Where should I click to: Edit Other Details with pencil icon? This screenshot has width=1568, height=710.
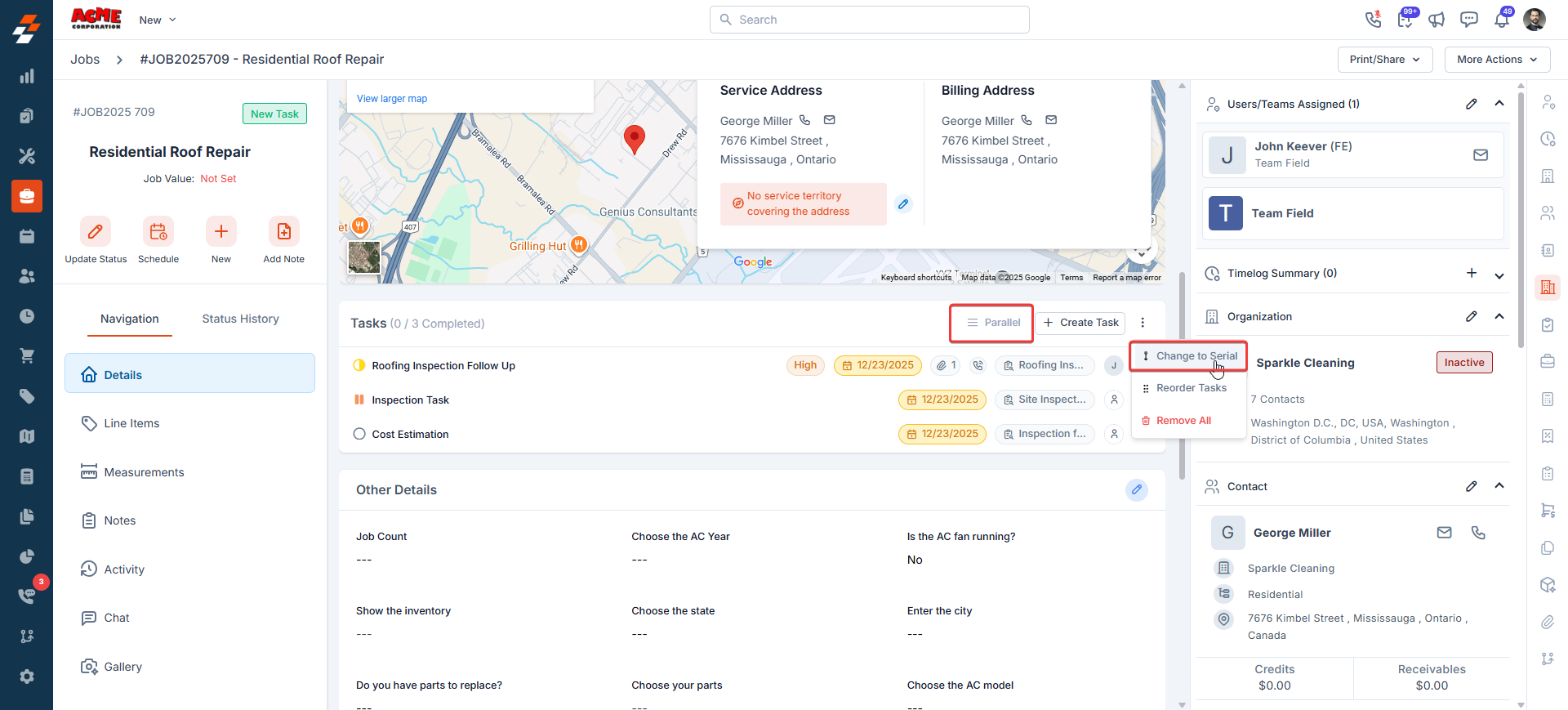click(x=1137, y=489)
